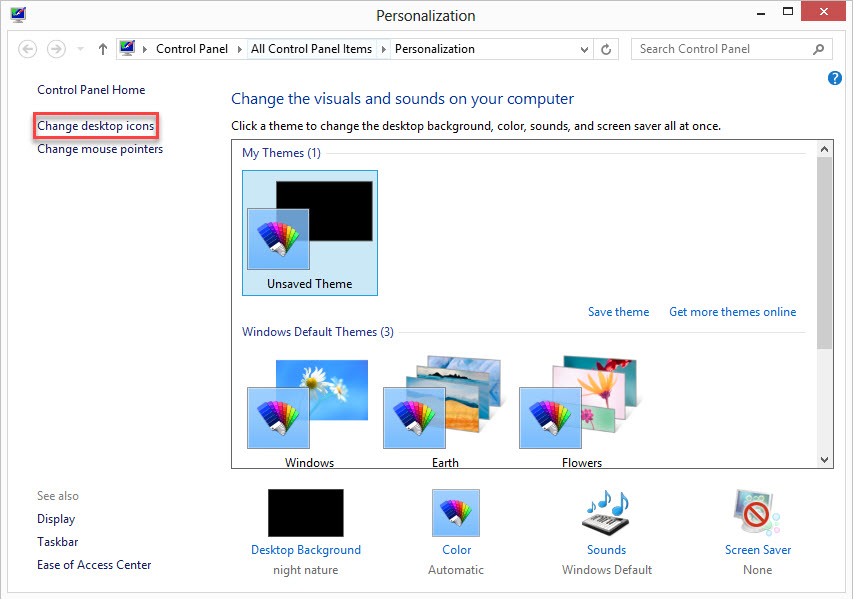
Task: Select All Control Panel Items breadcrumb
Action: point(311,49)
